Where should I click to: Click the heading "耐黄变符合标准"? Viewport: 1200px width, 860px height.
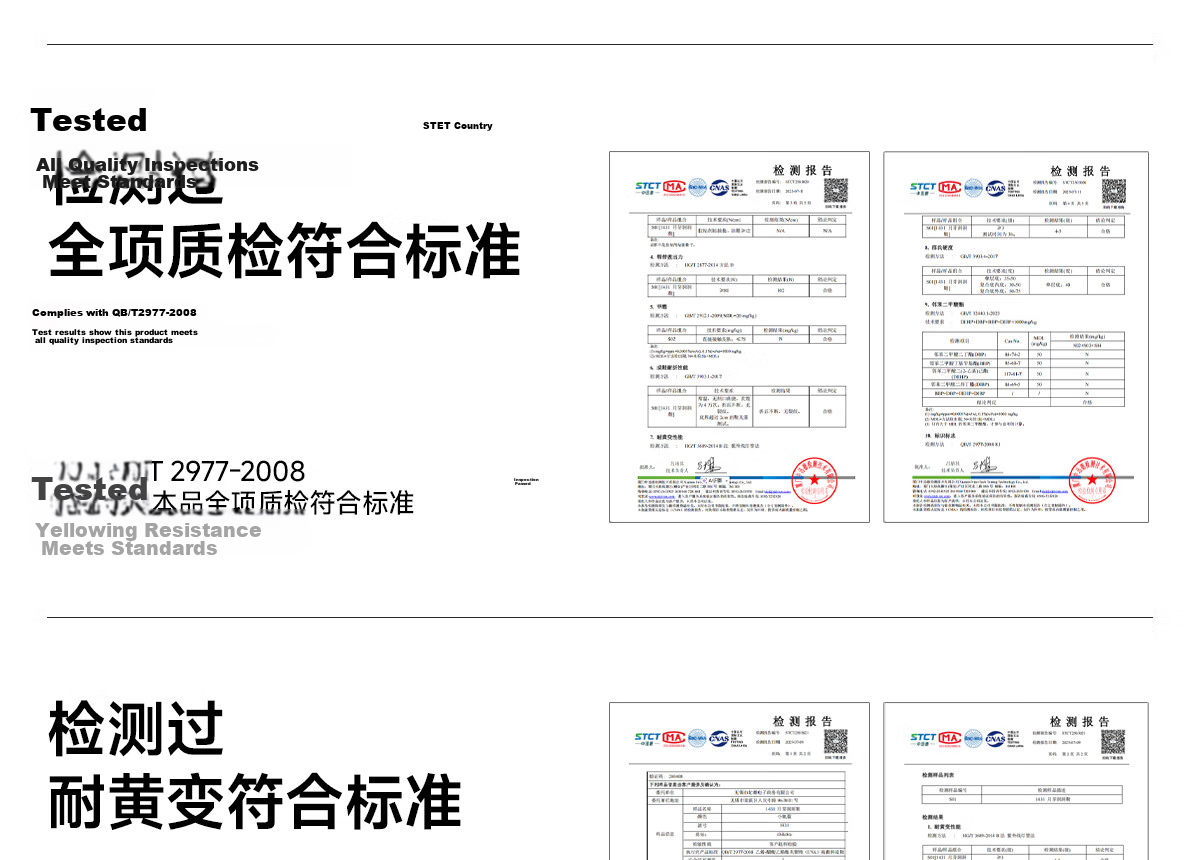[x=255, y=803]
